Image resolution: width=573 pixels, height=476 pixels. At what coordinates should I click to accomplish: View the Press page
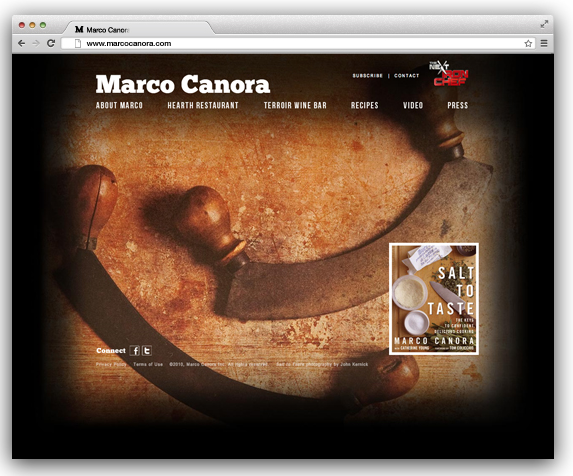pyautogui.click(x=458, y=105)
